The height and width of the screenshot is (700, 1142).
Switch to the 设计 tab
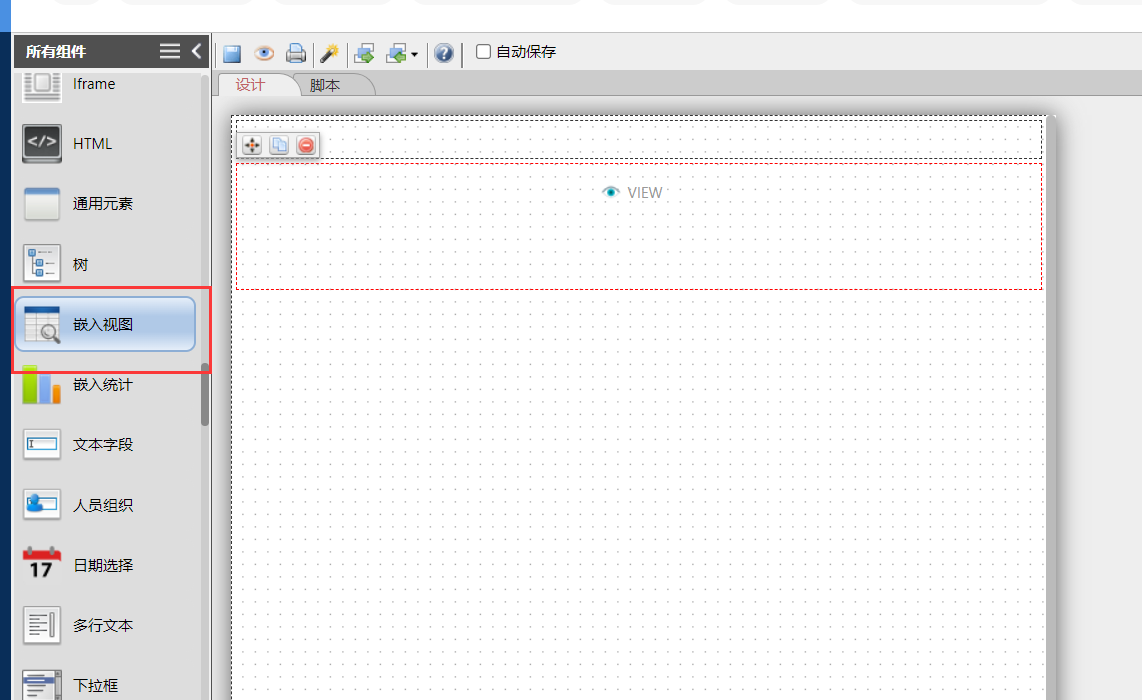point(250,85)
